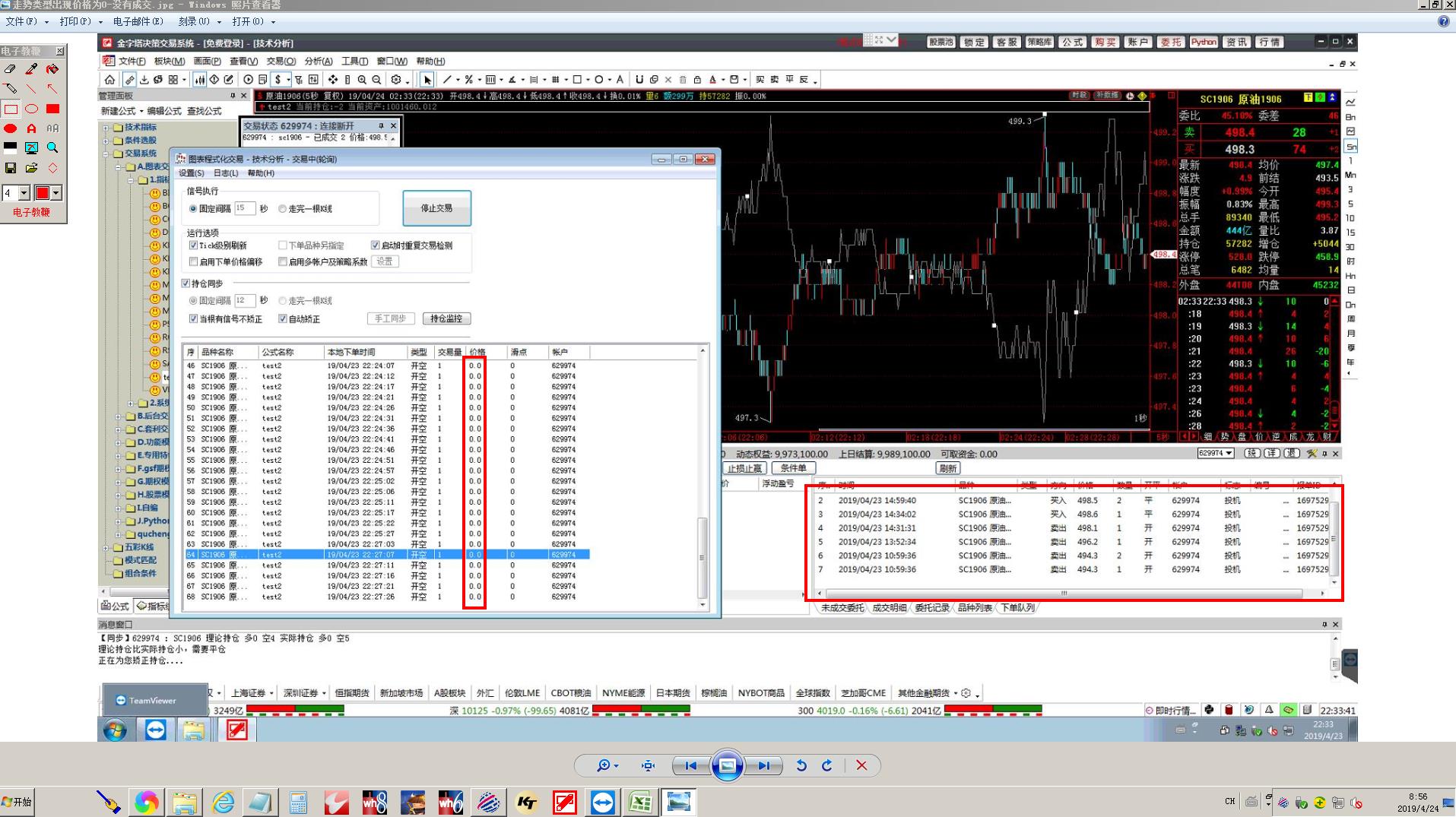Screen dimensions: 1456x817
Task: Choose the pencil tool in 电子教鞭 palette
Action: click(x=11, y=89)
